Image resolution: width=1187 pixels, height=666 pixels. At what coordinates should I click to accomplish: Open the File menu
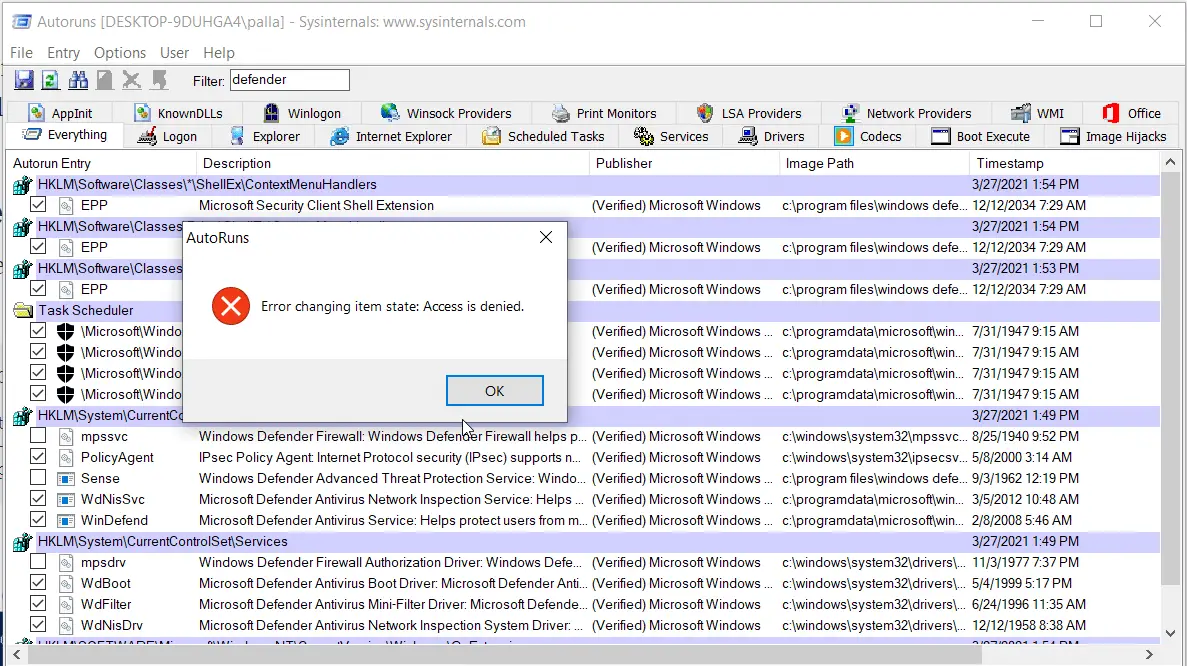pyautogui.click(x=21, y=53)
